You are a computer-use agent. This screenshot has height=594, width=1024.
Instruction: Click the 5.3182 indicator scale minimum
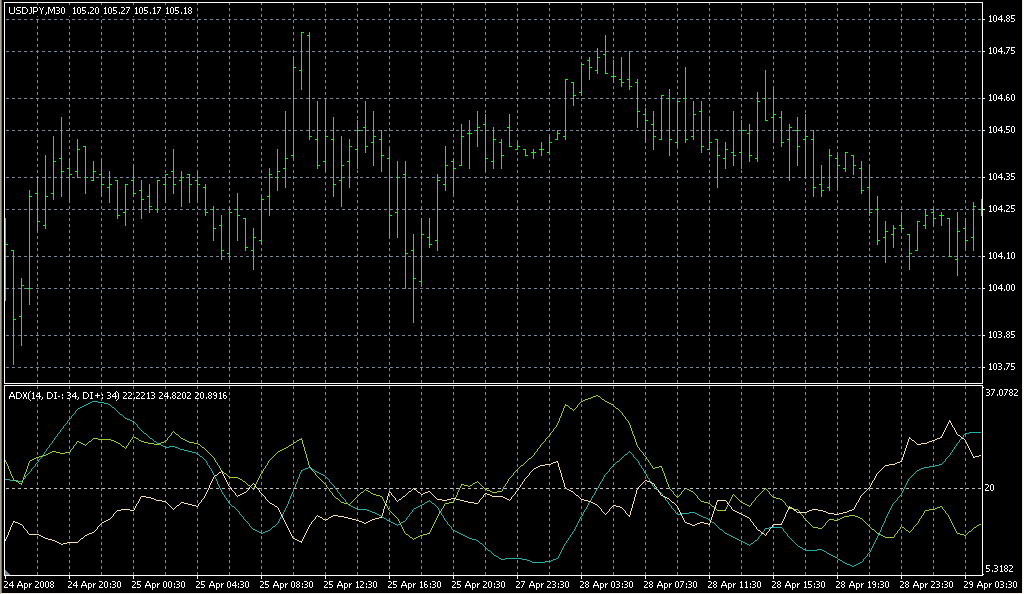pos(1001,568)
